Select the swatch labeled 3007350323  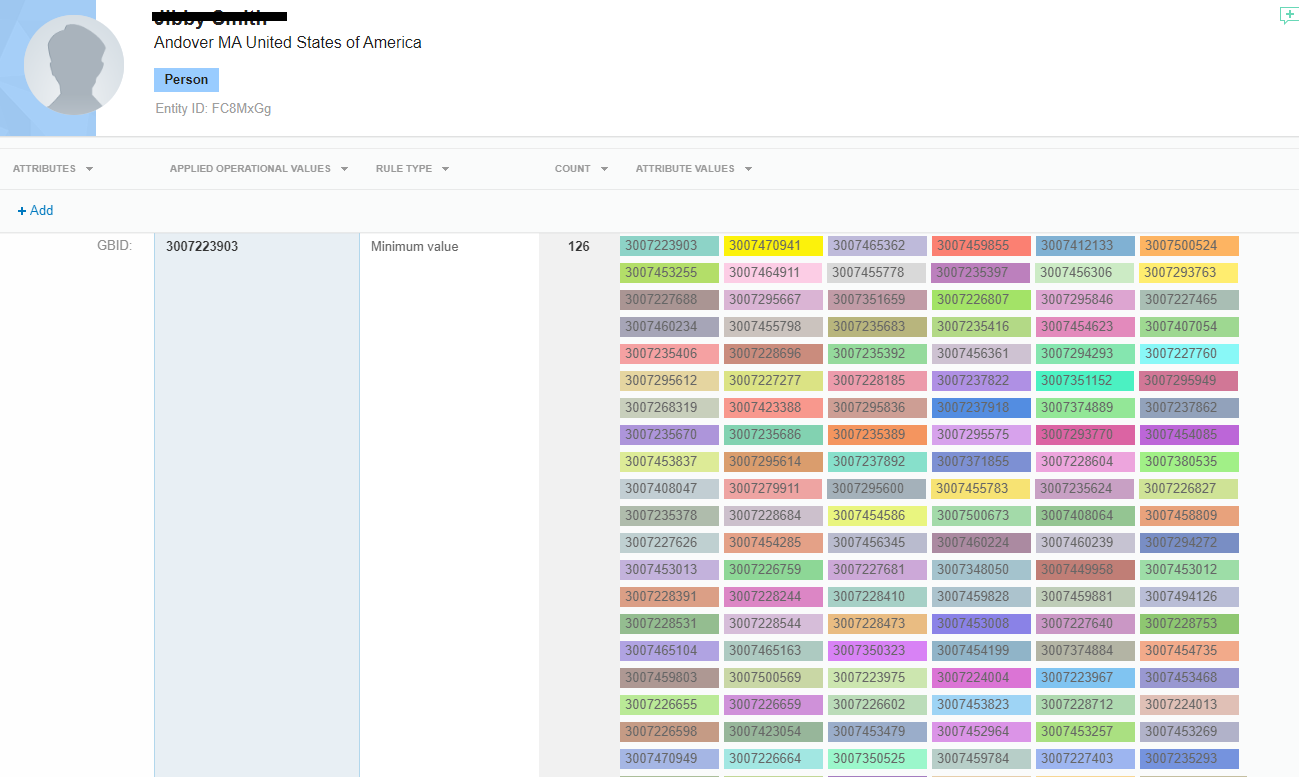[x=877, y=651]
